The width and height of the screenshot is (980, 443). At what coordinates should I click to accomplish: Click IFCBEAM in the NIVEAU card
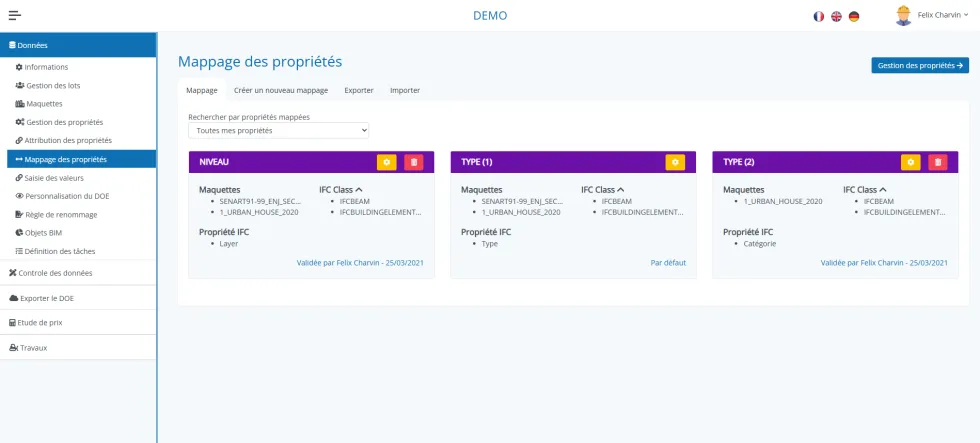click(x=354, y=201)
